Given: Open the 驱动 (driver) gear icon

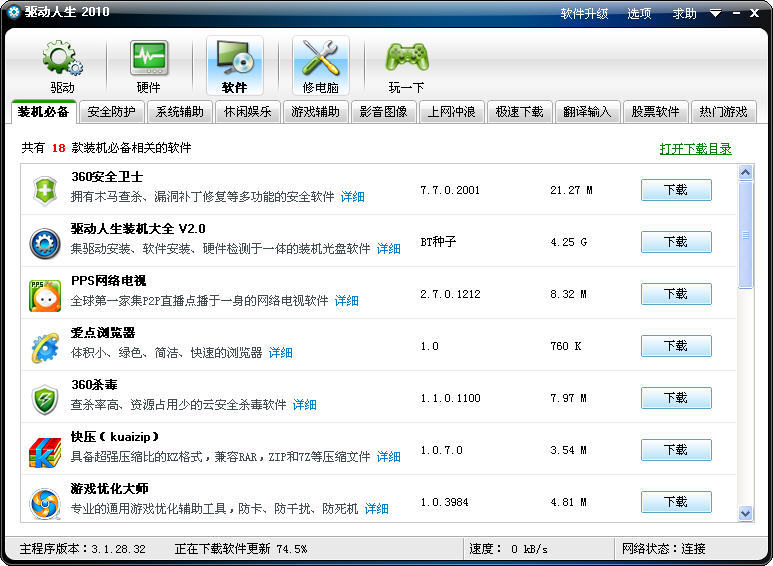Looking at the screenshot, I should (62, 60).
